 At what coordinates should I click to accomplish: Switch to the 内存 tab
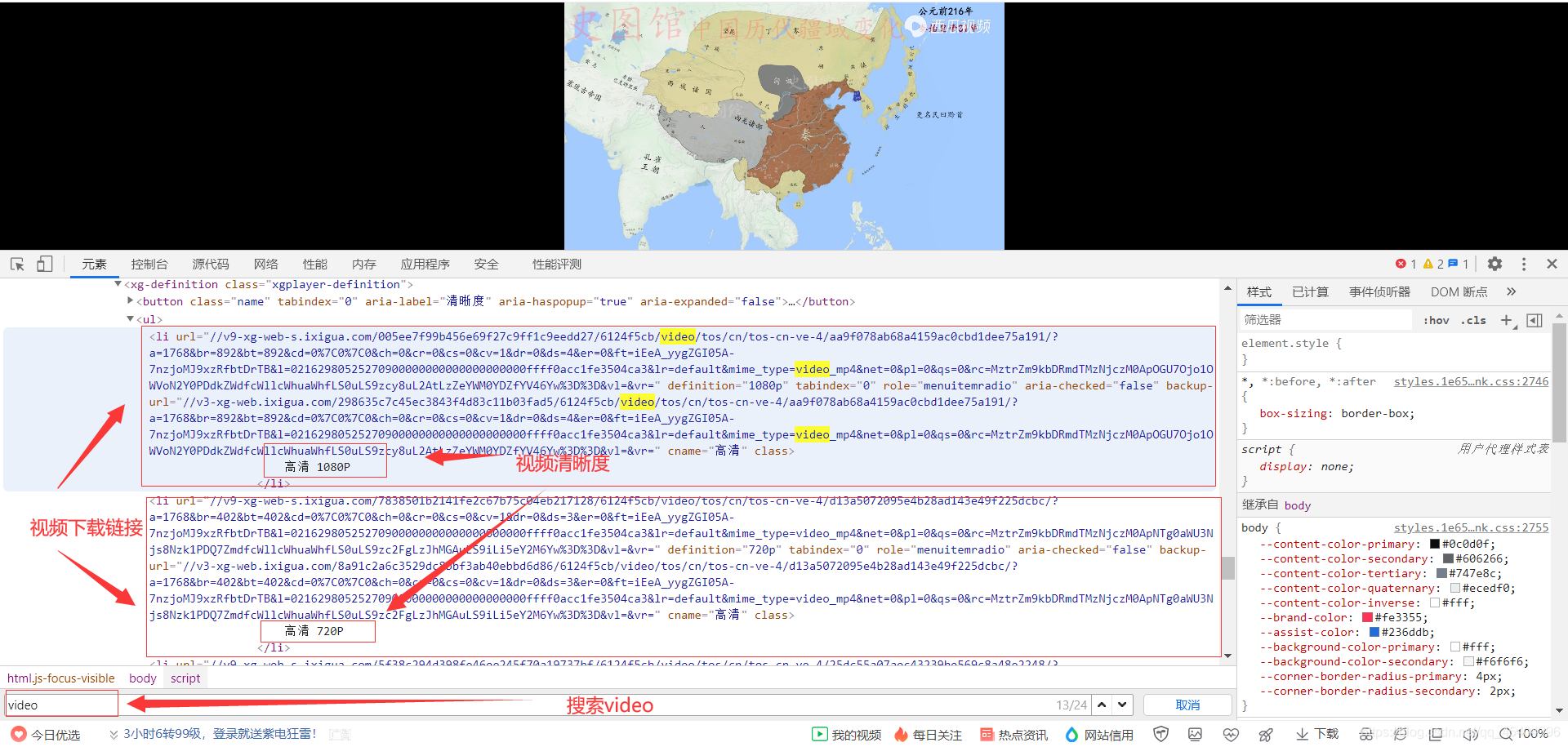[x=363, y=264]
